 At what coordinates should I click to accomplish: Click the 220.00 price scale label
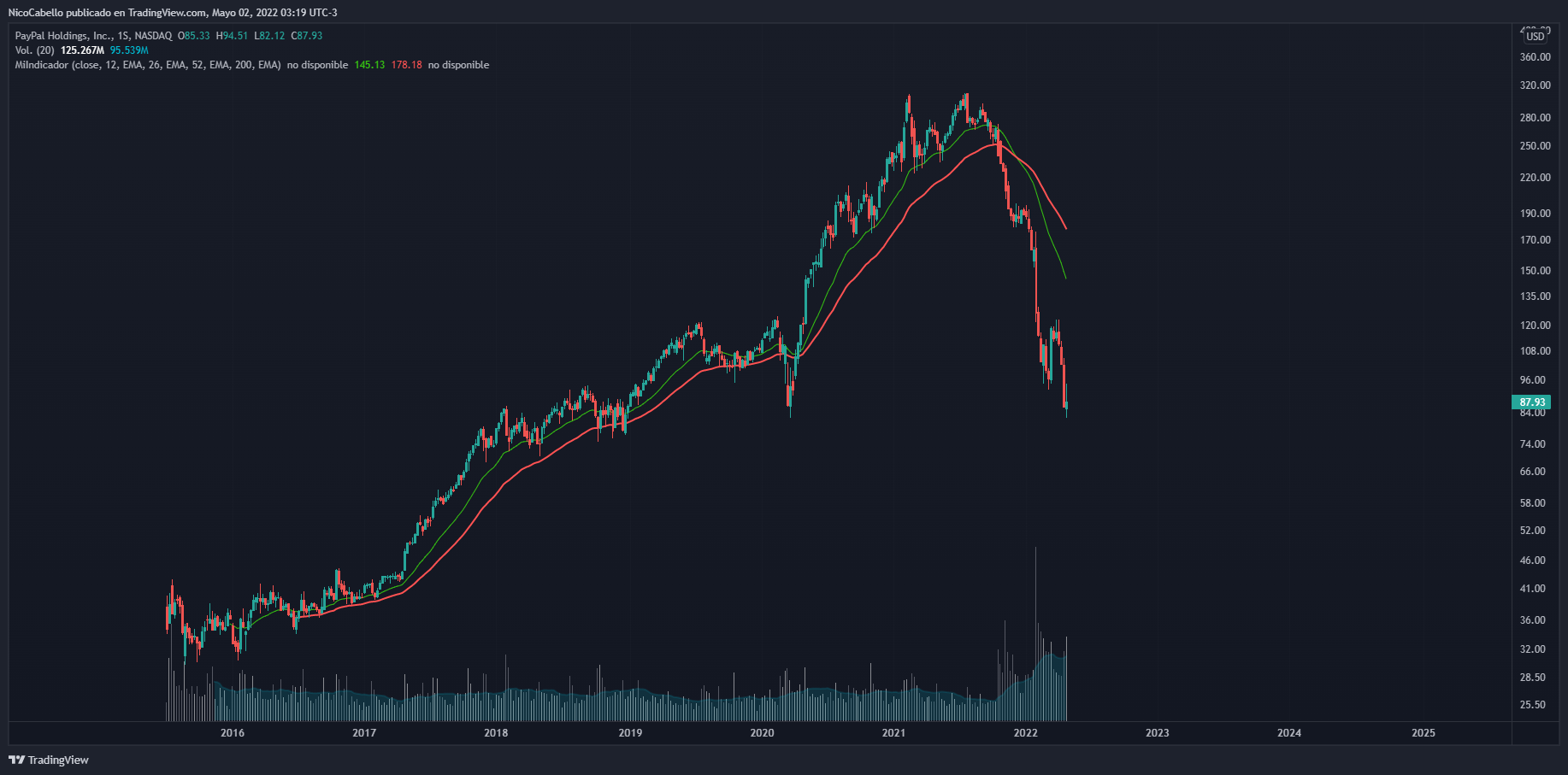1536,178
